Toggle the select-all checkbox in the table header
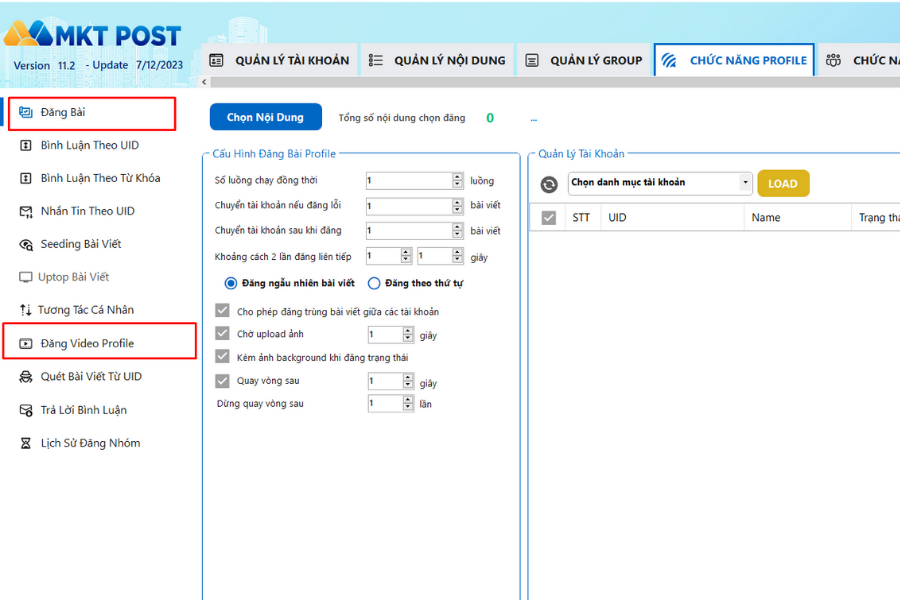 (548, 218)
